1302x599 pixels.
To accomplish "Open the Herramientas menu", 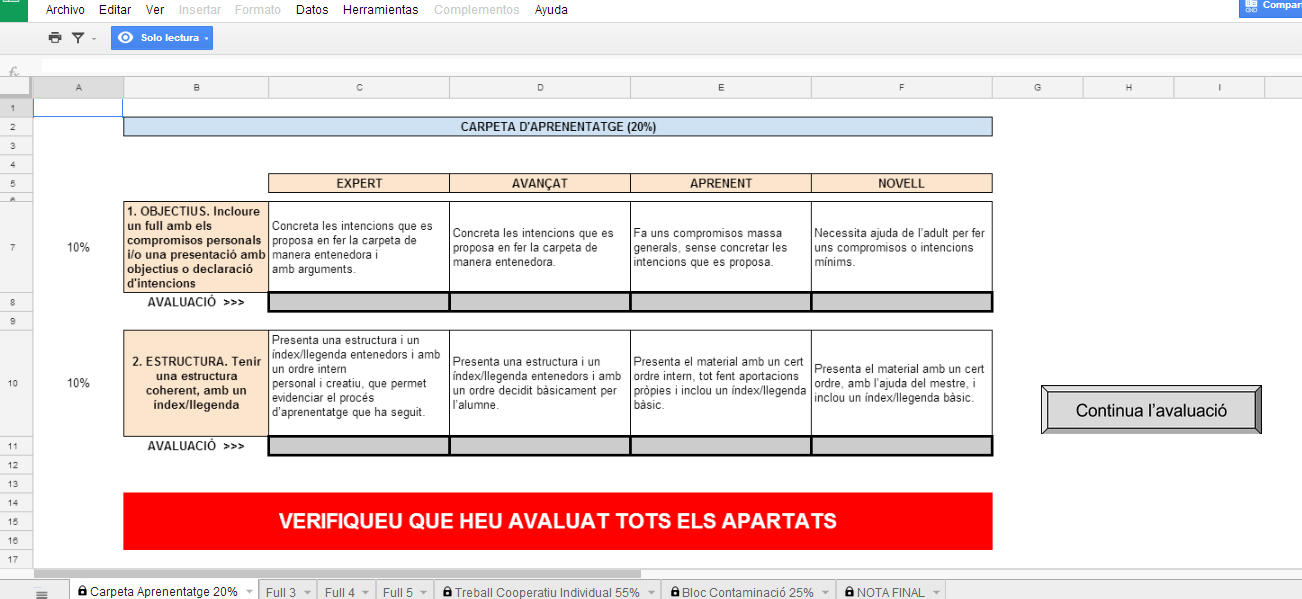I will tap(380, 10).
